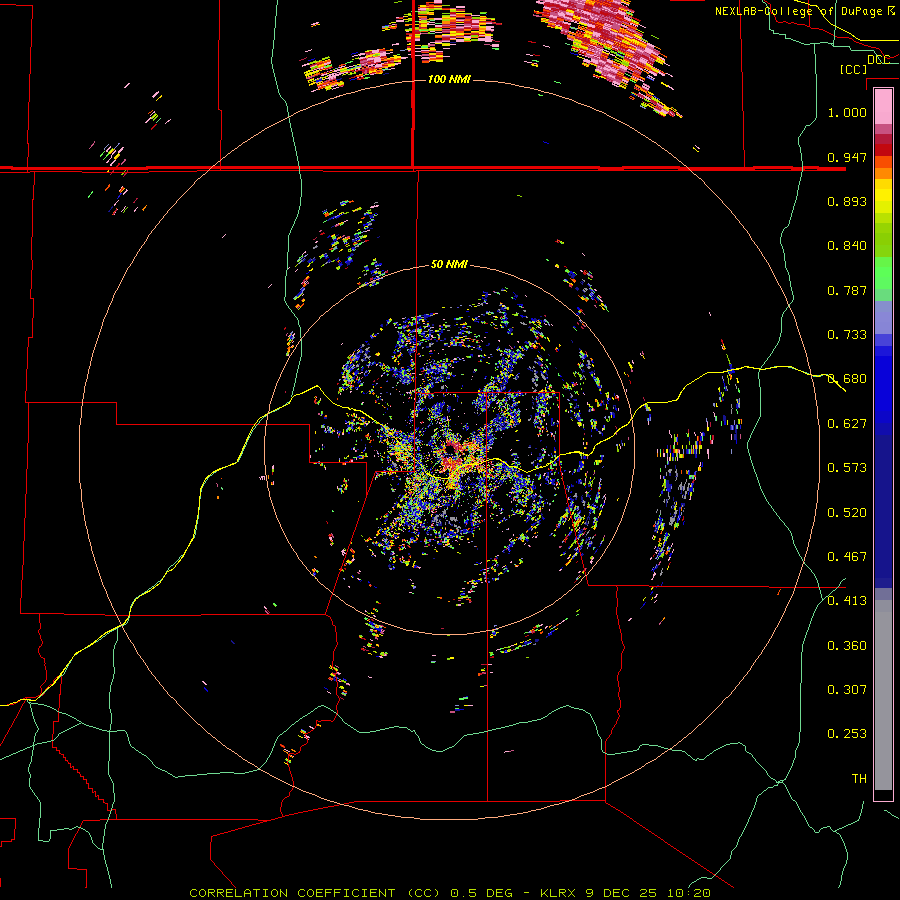Click the radar site at the ring center
The width and height of the screenshot is (900, 900).
449,449
